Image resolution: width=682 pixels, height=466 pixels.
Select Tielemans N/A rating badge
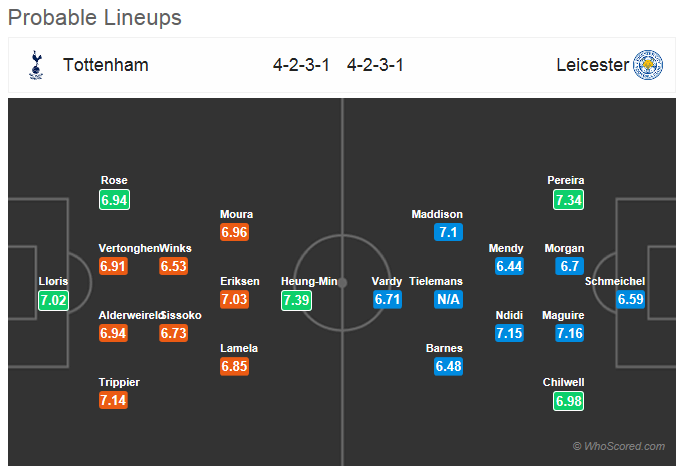tap(448, 299)
